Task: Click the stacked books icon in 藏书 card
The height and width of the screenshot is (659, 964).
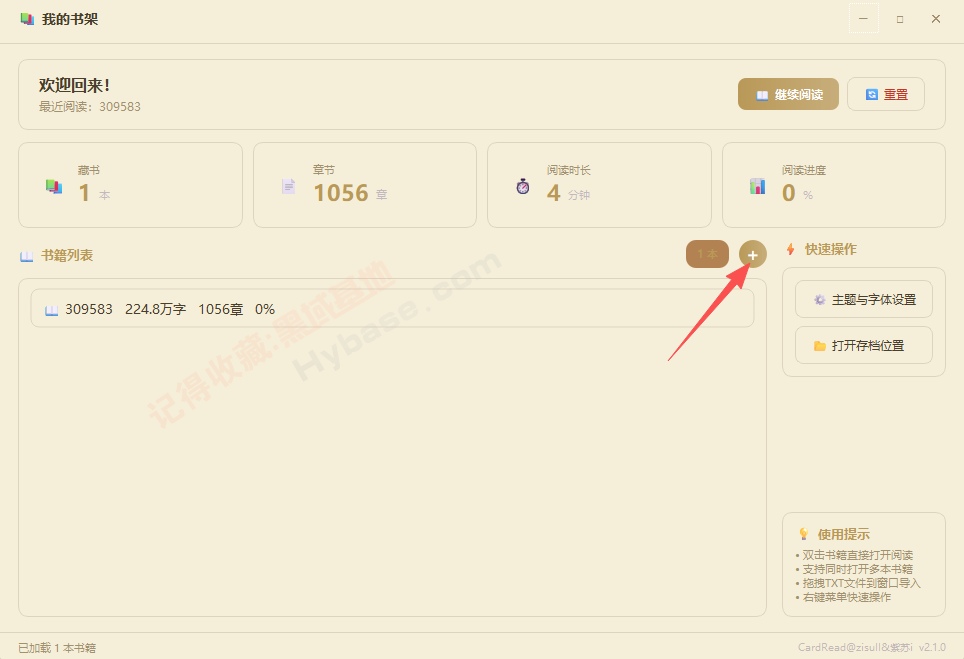Action: pos(54,186)
